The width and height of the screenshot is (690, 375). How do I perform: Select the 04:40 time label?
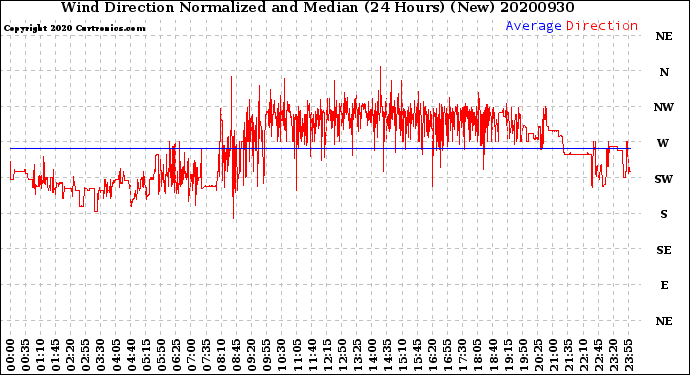[x=131, y=355]
